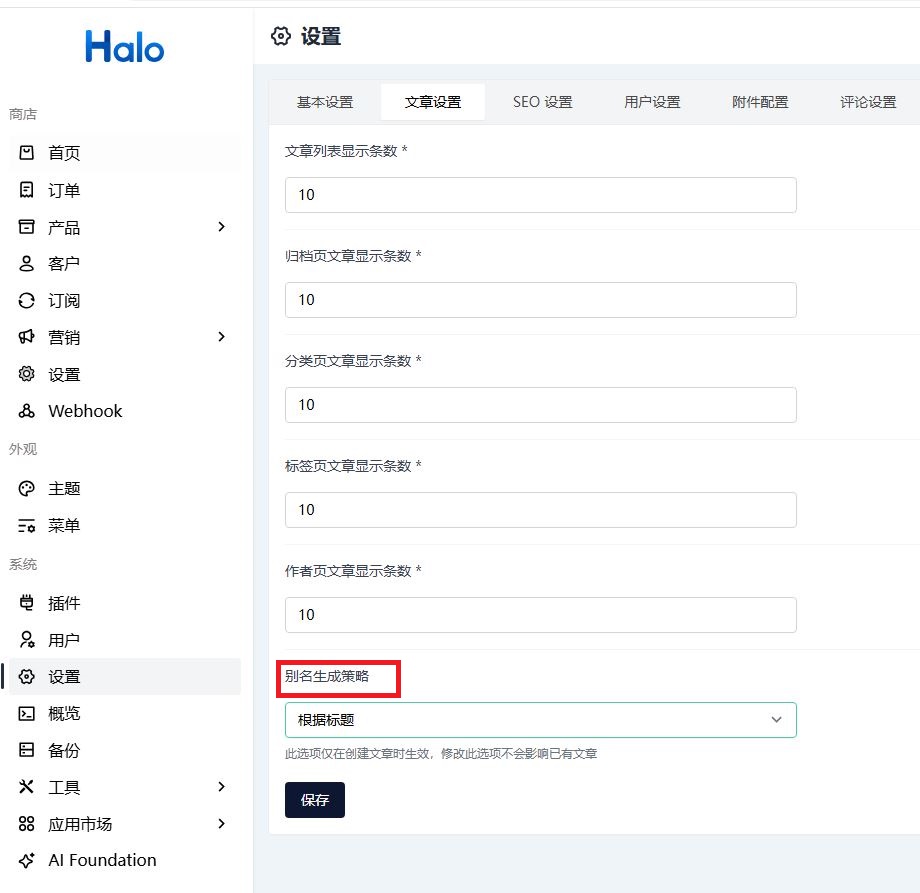The image size is (920, 893).
Task: Click the 菜单 list-settings icon
Action: [x=26, y=526]
